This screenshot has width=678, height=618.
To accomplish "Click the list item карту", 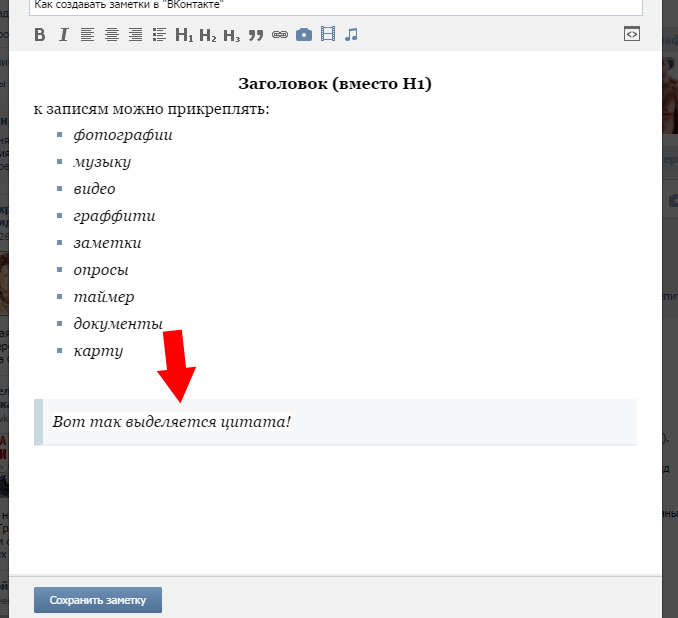I will point(98,351).
